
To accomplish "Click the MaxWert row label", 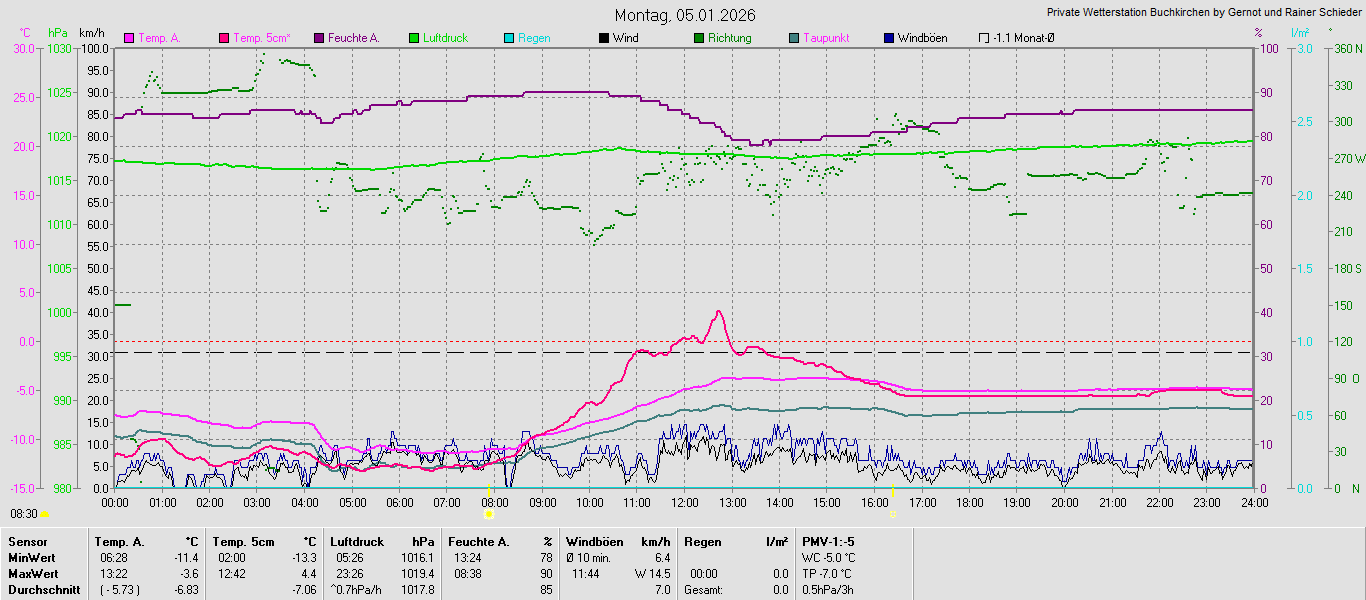I will click(x=32, y=573).
